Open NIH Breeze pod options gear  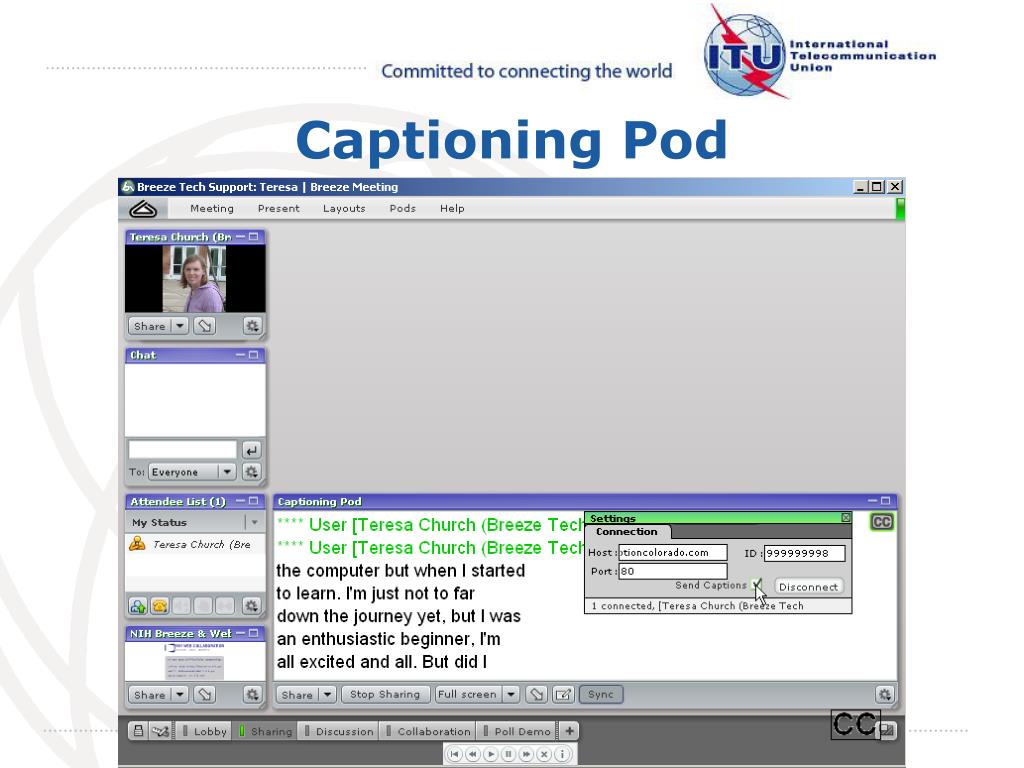pyautogui.click(x=252, y=695)
